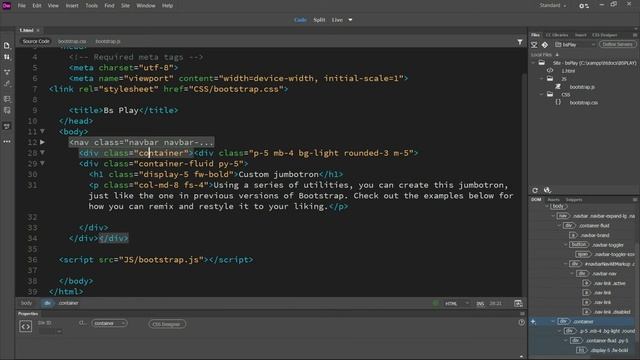Click the CSS Designer button in Properties
This screenshot has height=360, width=640.
(x=167, y=324)
